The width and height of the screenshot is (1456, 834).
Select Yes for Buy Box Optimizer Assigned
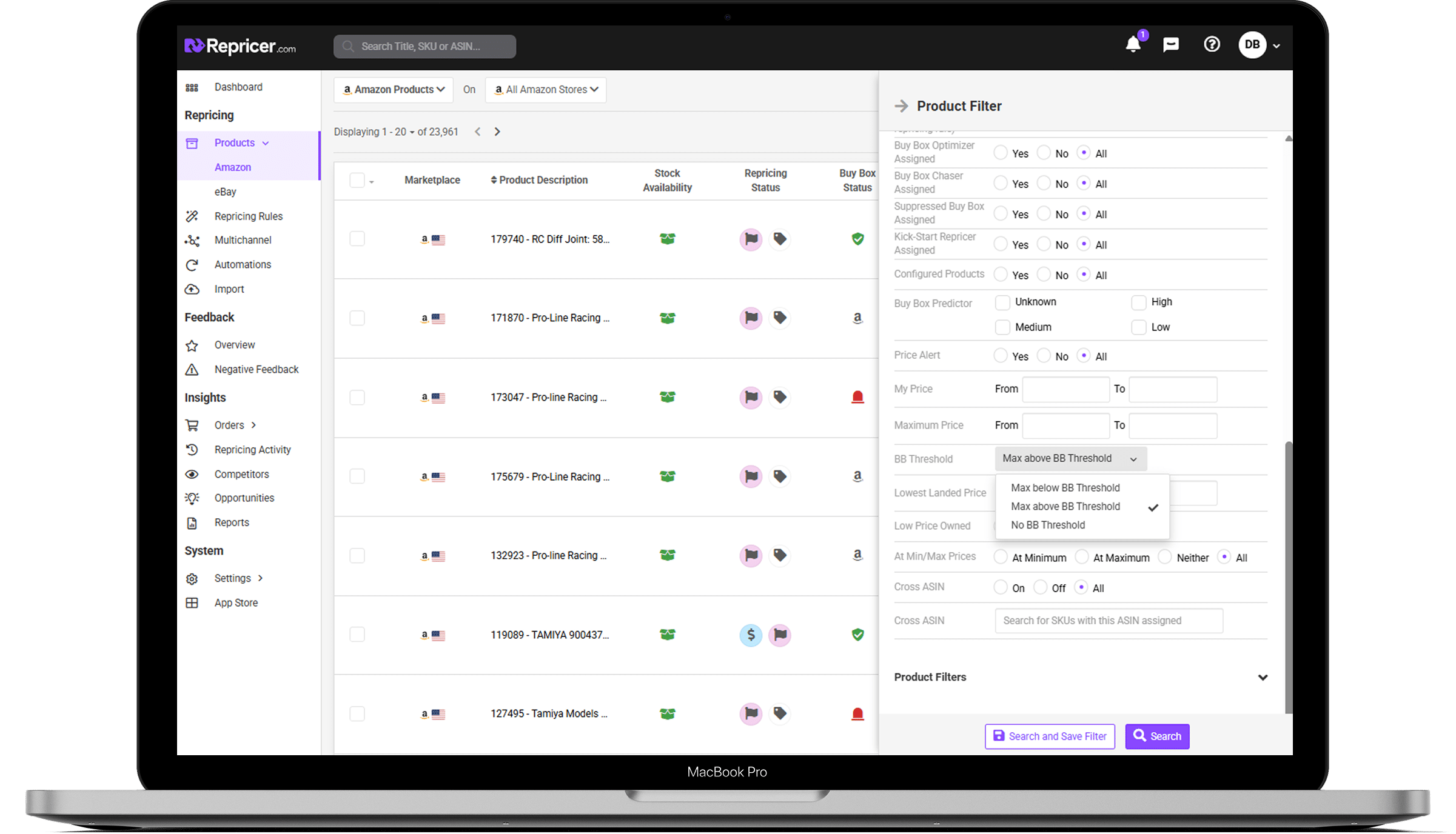[x=1001, y=153]
